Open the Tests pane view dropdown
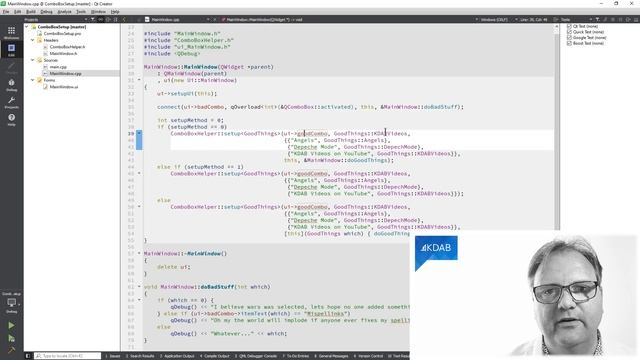The height and width of the screenshot is (360, 640). (x=577, y=19)
